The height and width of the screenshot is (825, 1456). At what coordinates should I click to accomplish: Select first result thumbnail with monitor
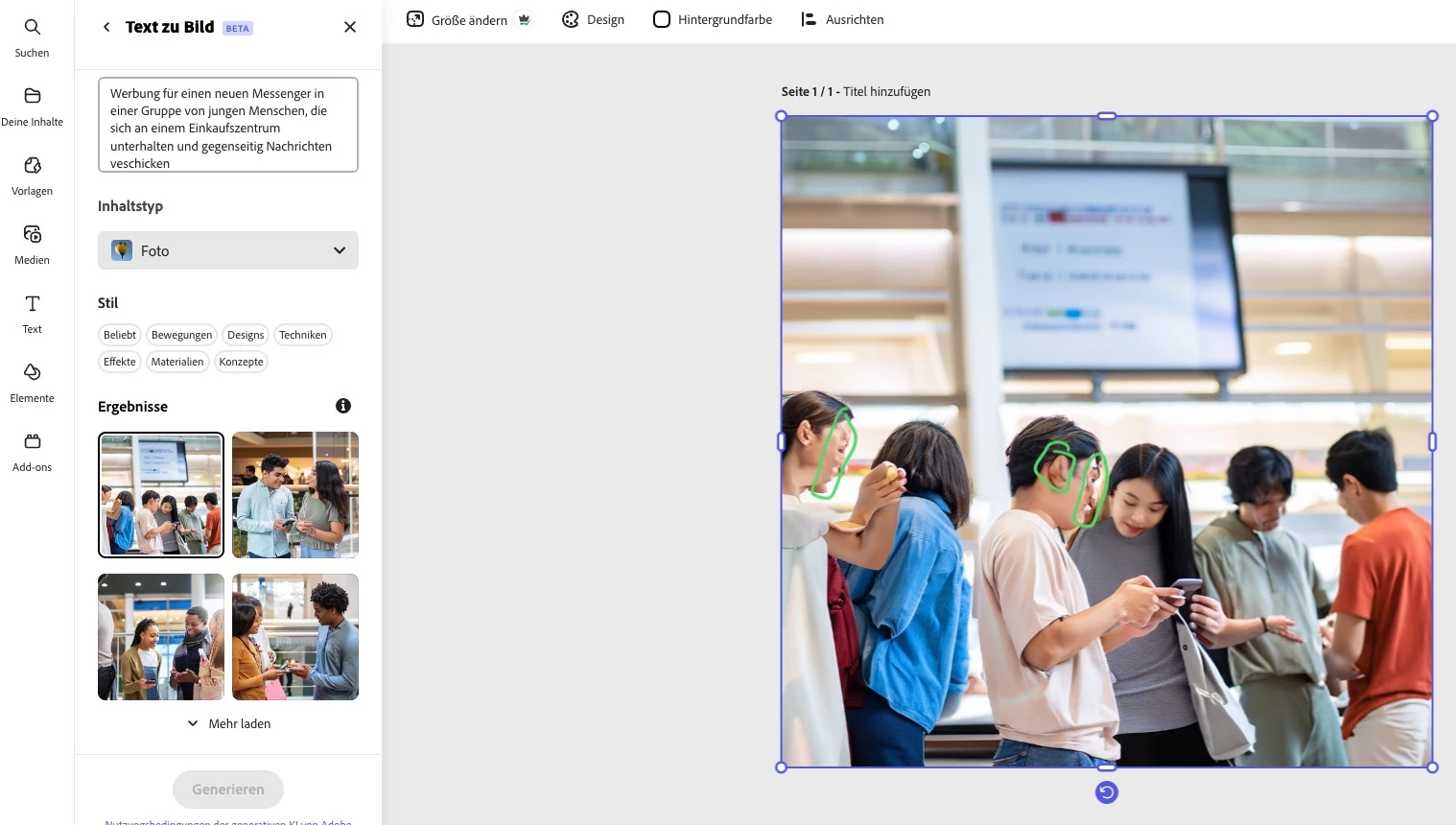(161, 495)
